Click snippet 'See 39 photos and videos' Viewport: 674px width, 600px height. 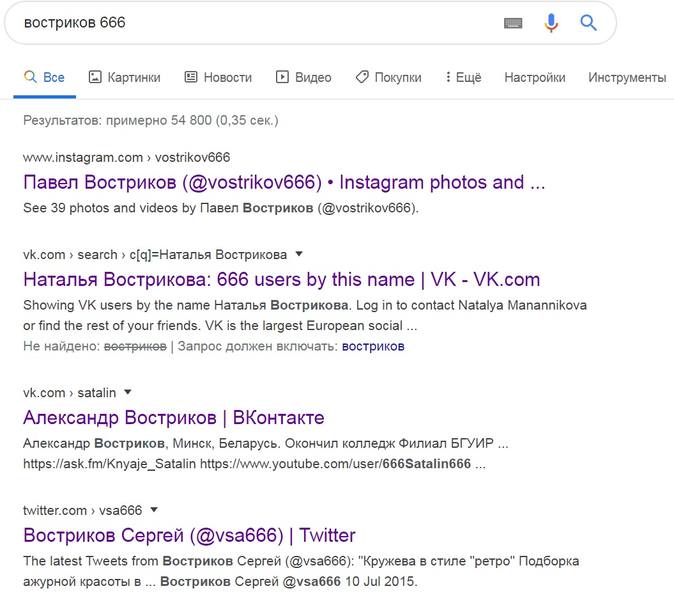pos(221,208)
